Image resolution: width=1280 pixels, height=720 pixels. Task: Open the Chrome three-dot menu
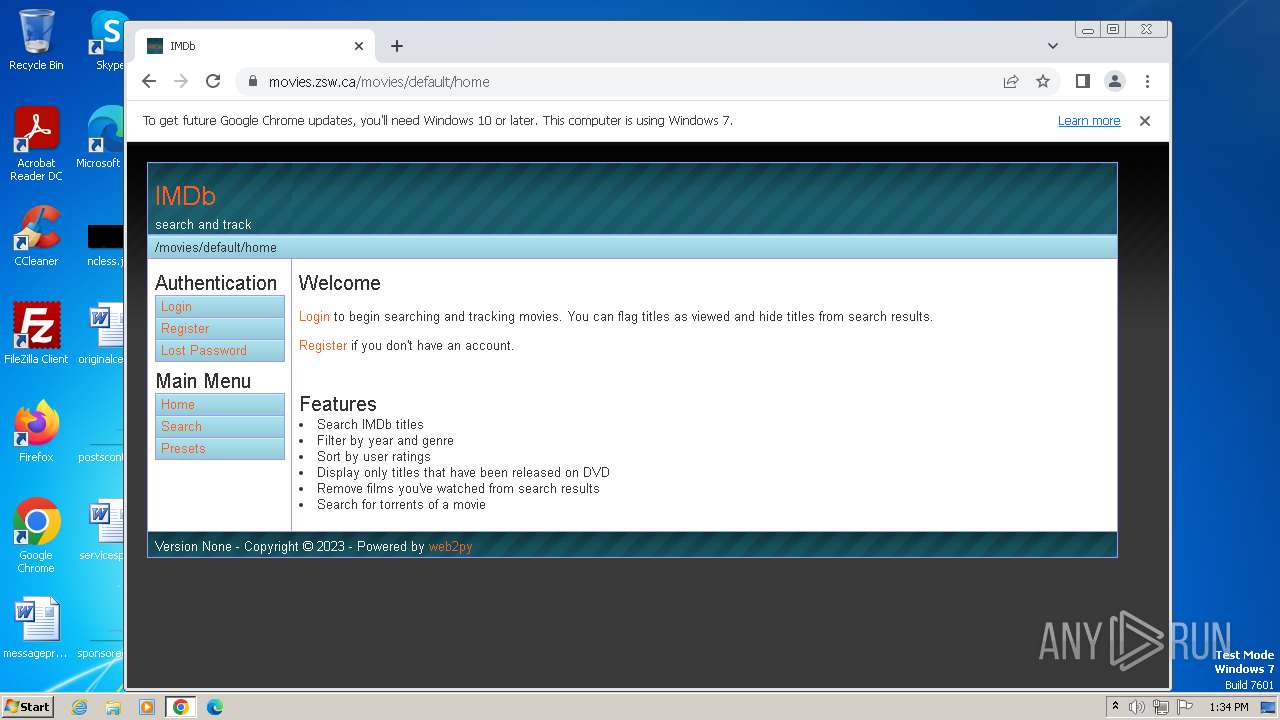(1147, 82)
